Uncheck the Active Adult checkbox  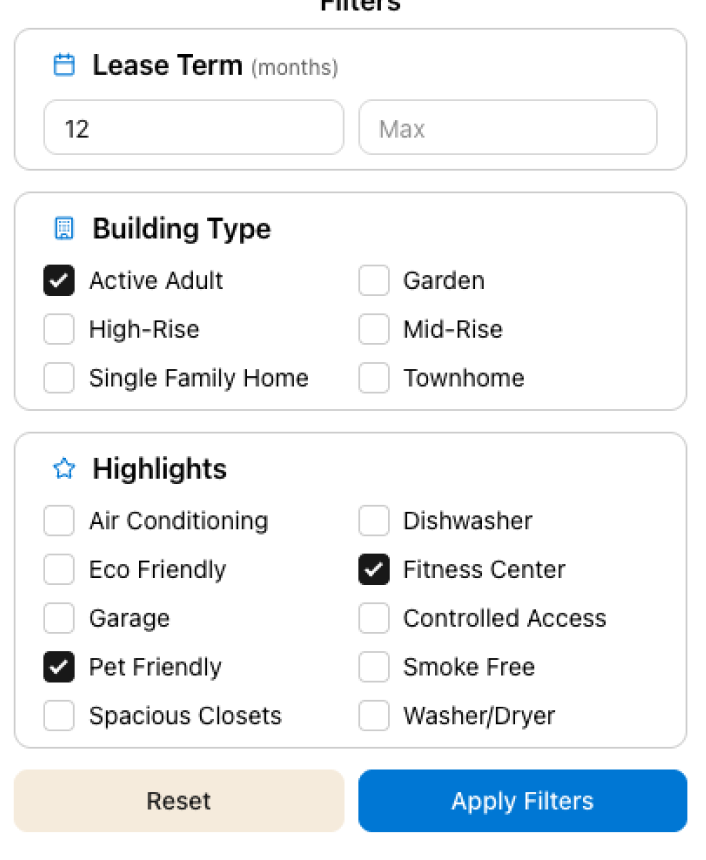pyautogui.click(x=59, y=281)
